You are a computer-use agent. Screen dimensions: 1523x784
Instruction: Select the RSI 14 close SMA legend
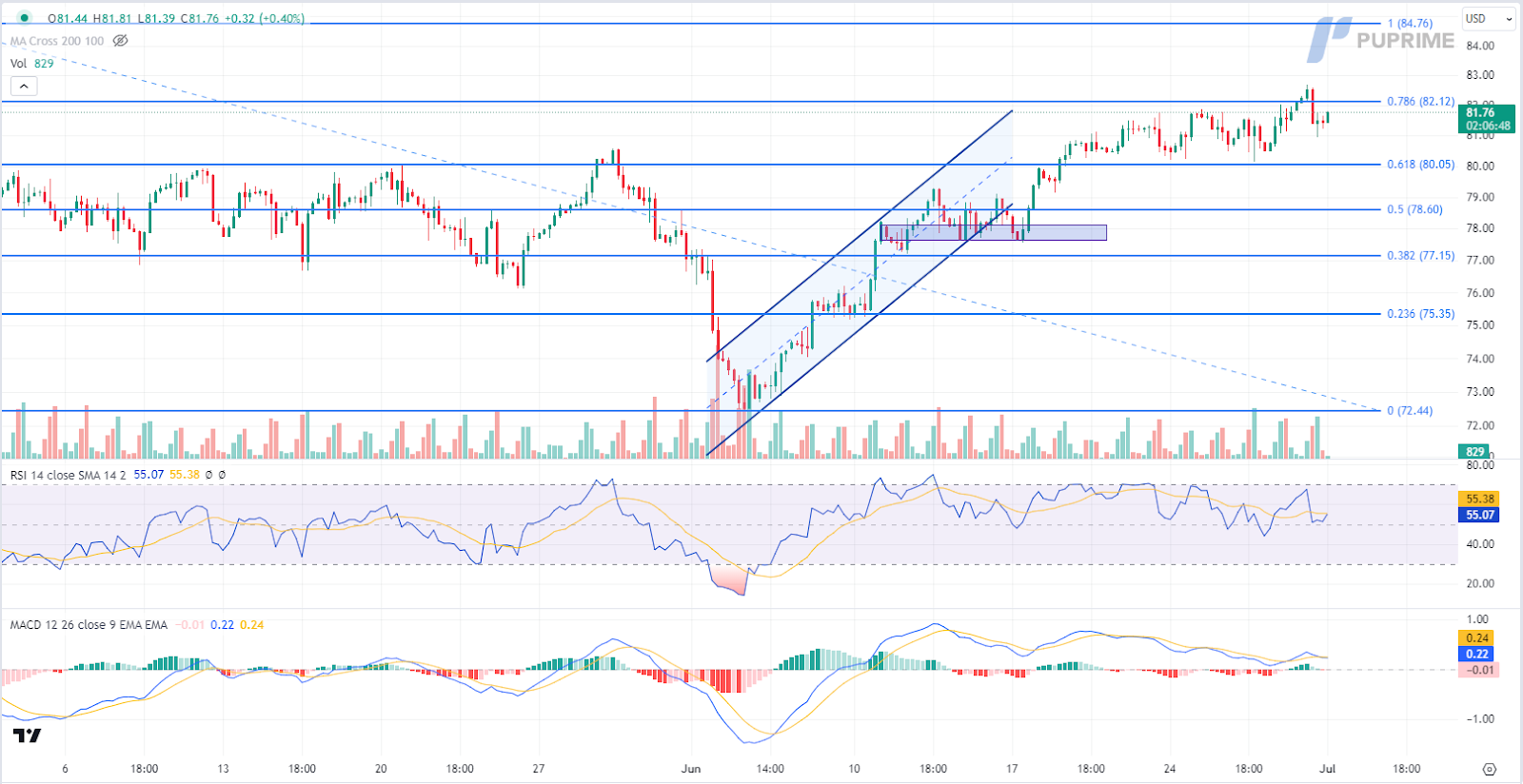point(68,475)
